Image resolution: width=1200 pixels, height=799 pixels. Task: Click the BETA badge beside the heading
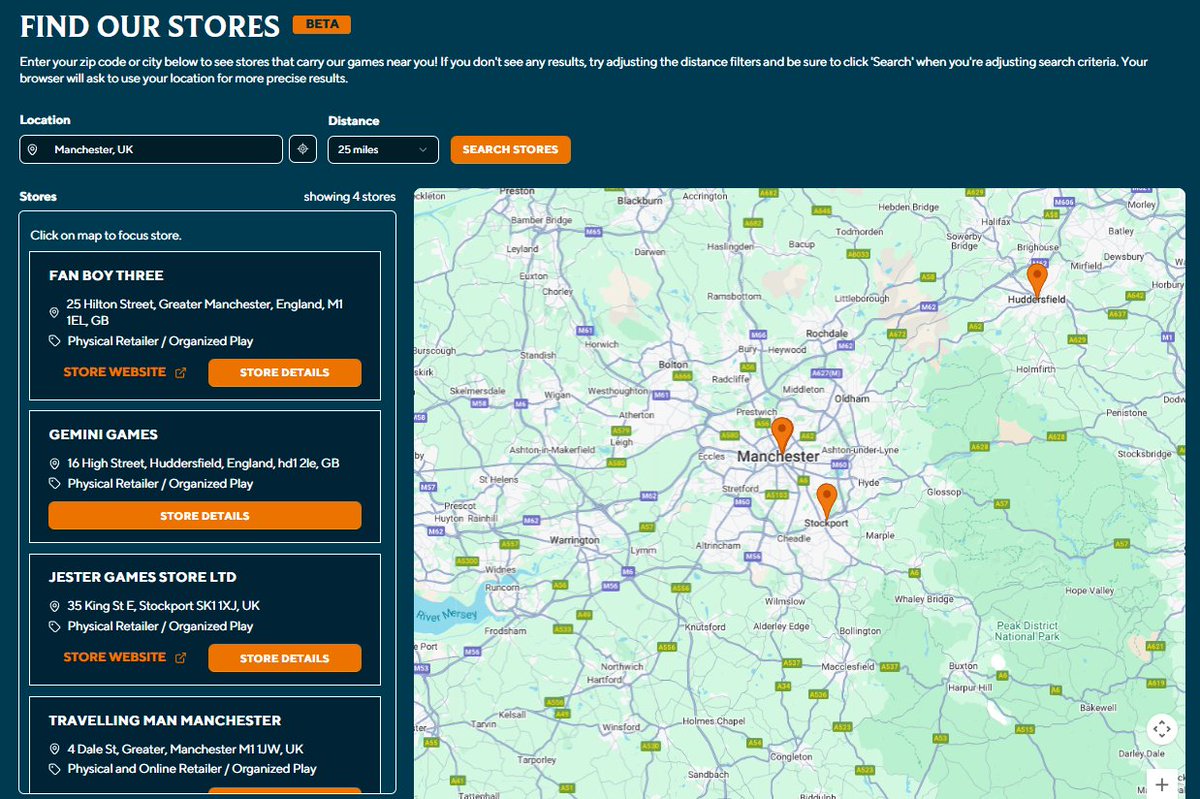coord(321,24)
